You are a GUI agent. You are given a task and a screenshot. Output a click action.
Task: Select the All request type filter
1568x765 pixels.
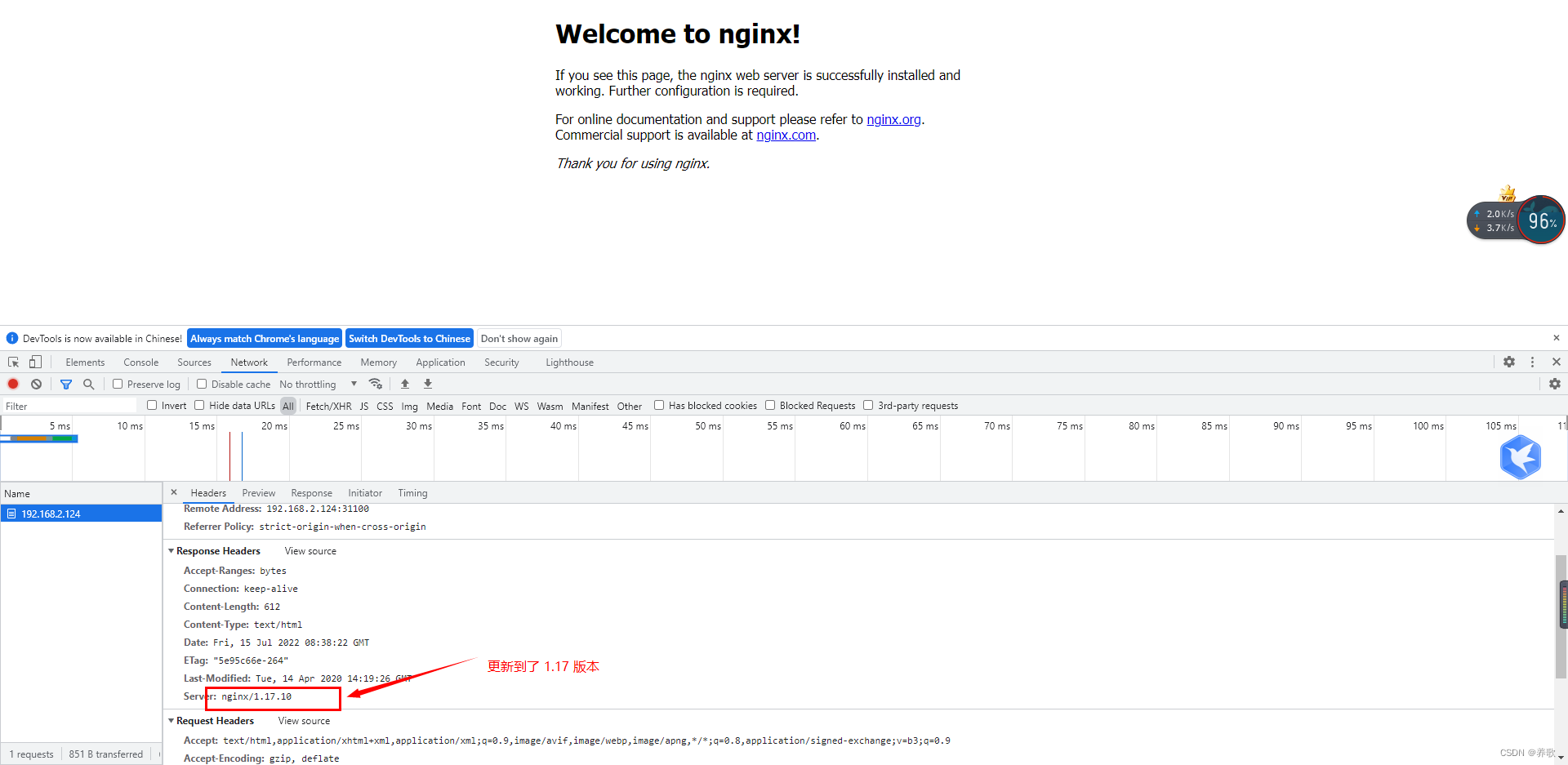click(288, 406)
